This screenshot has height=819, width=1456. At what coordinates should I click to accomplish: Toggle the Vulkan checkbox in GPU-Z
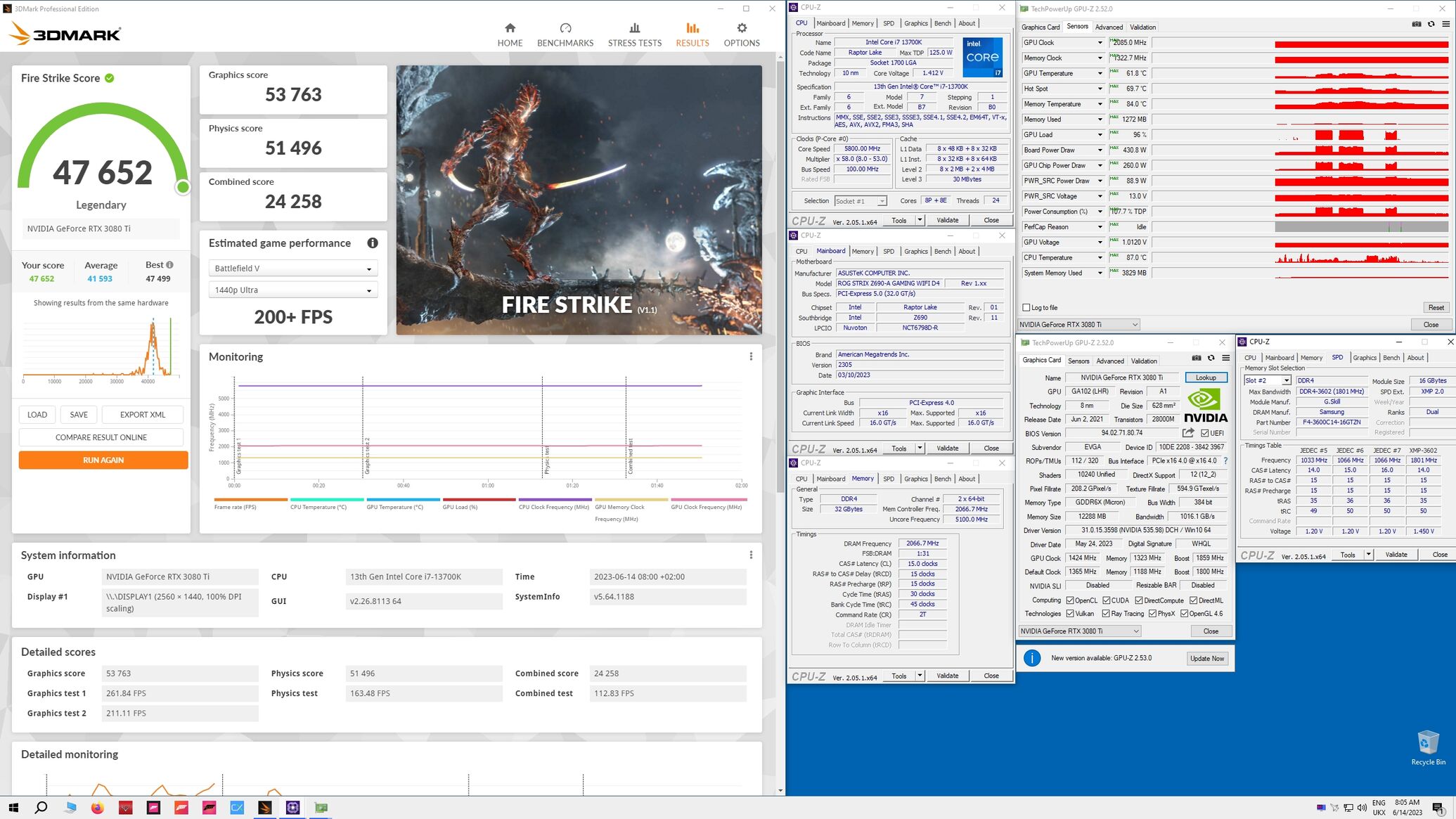[x=1070, y=614]
